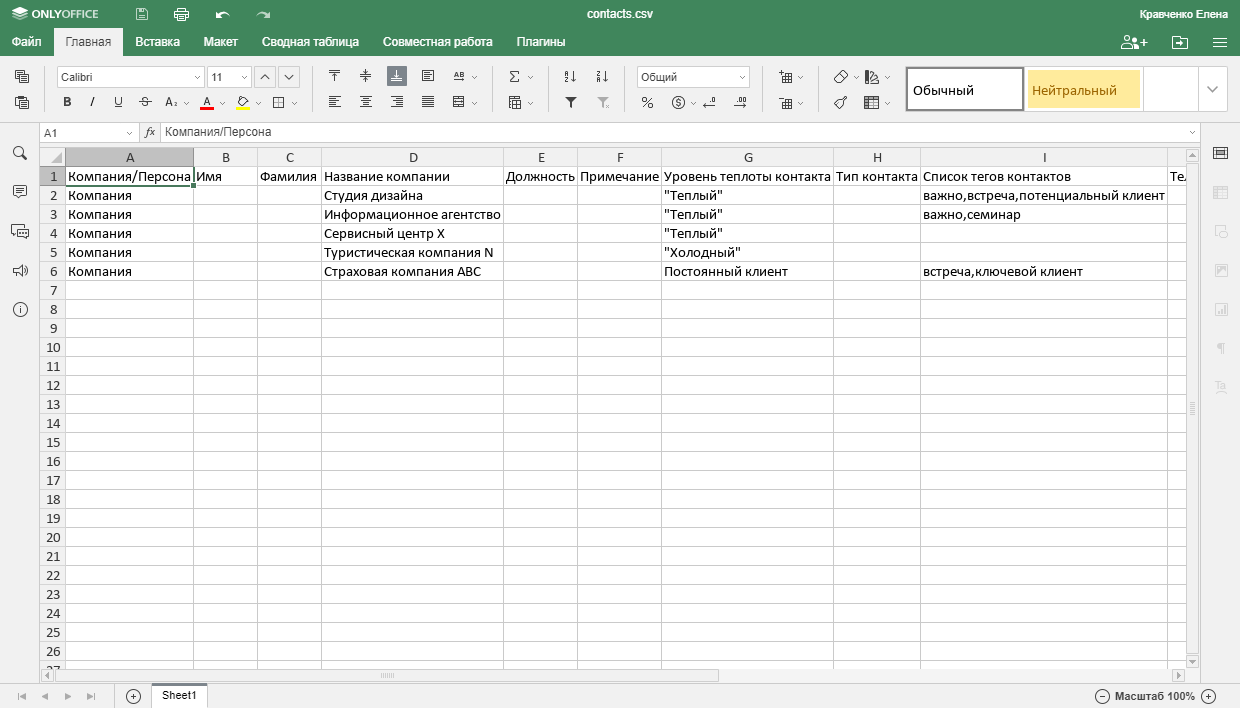Copy selection with the Copy icon
Screen dimensions: 1240x708
pyautogui.click(x=22, y=77)
